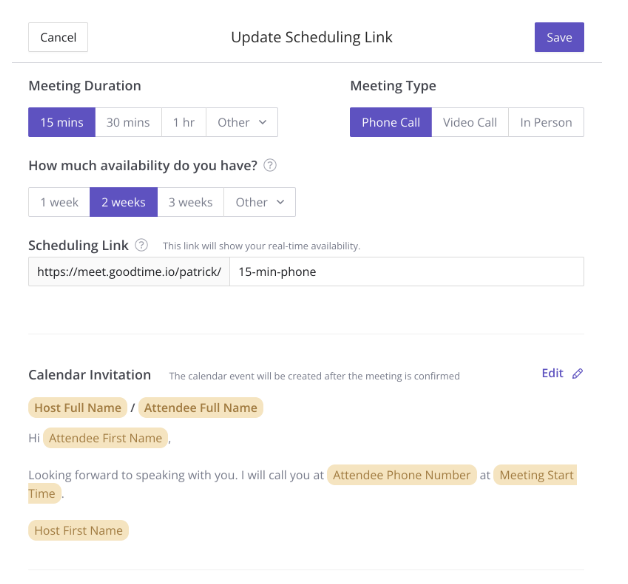Select the 15 mins duration
The height and width of the screenshot is (584, 628).
coord(62,122)
